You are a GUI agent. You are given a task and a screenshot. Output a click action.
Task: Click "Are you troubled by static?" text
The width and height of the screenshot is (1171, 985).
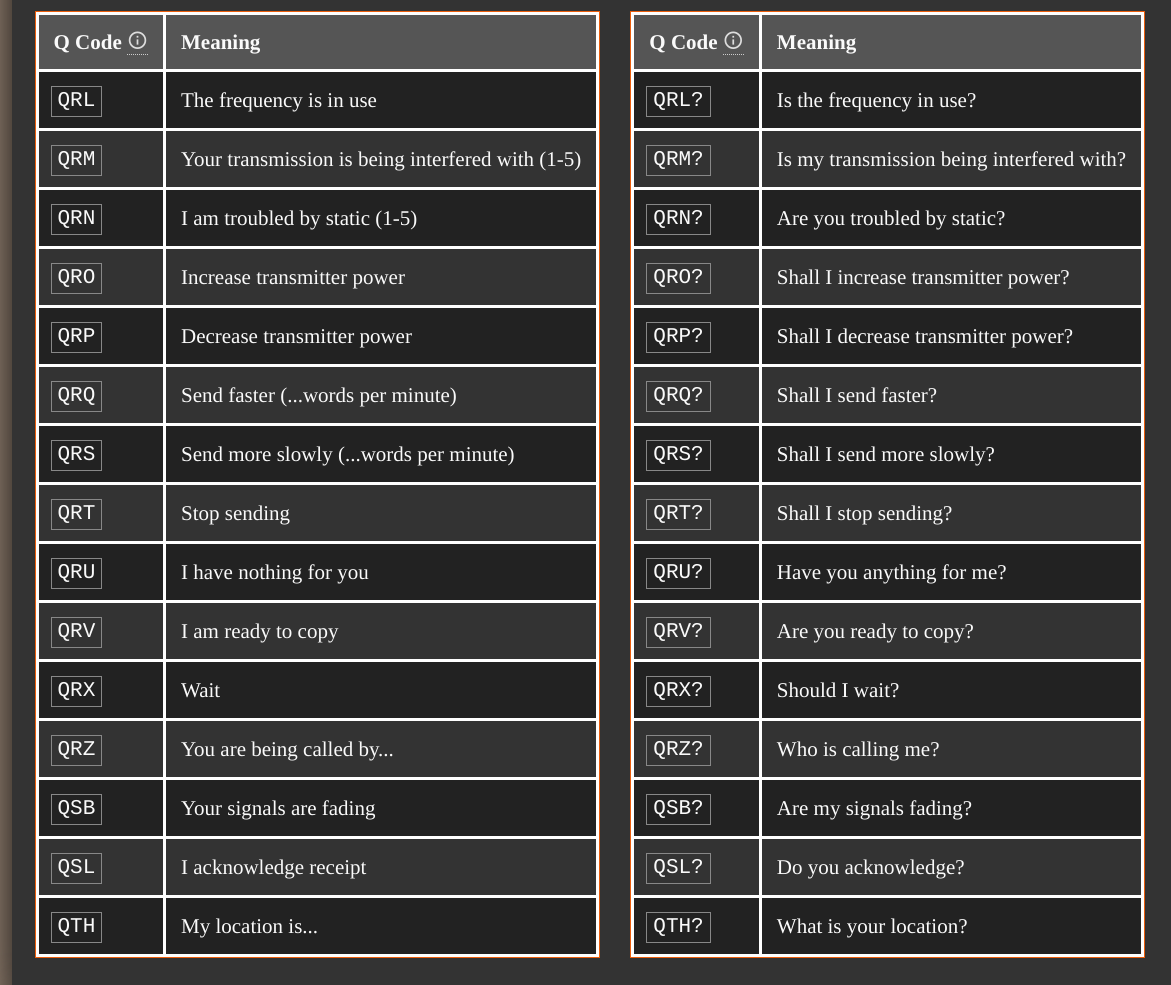click(890, 218)
